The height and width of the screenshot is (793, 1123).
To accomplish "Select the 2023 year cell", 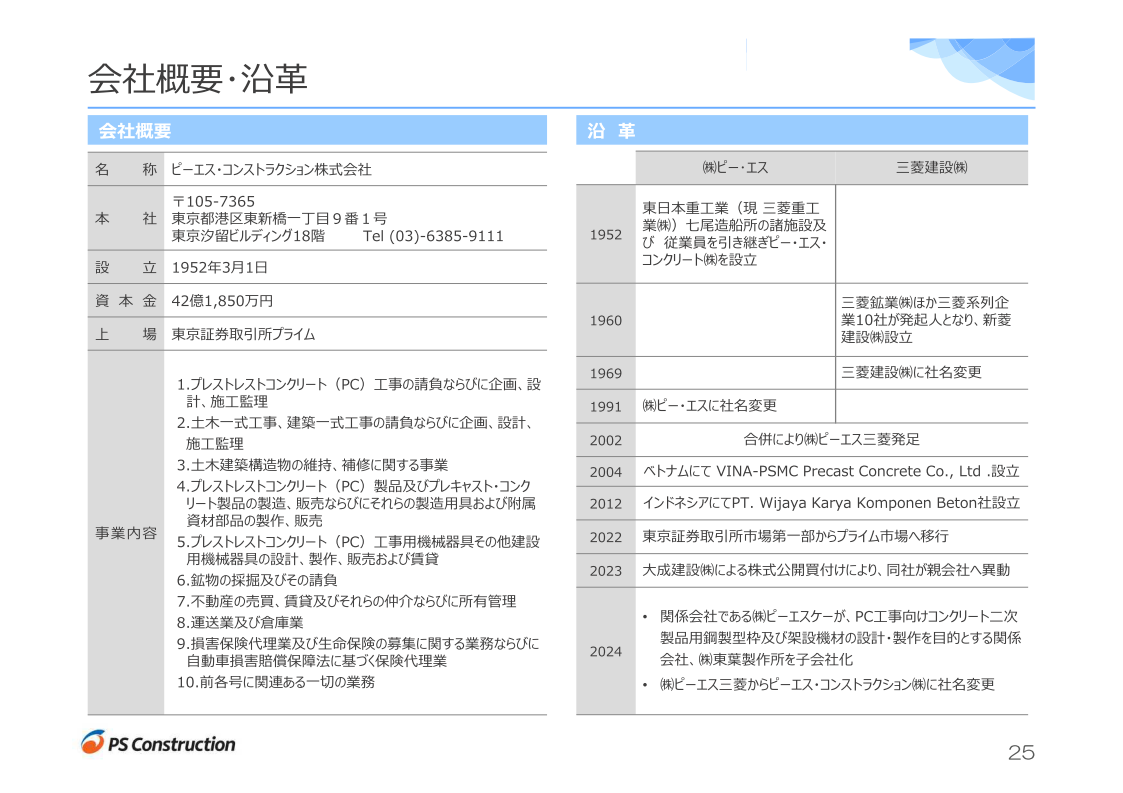I will [x=606, y=571].
